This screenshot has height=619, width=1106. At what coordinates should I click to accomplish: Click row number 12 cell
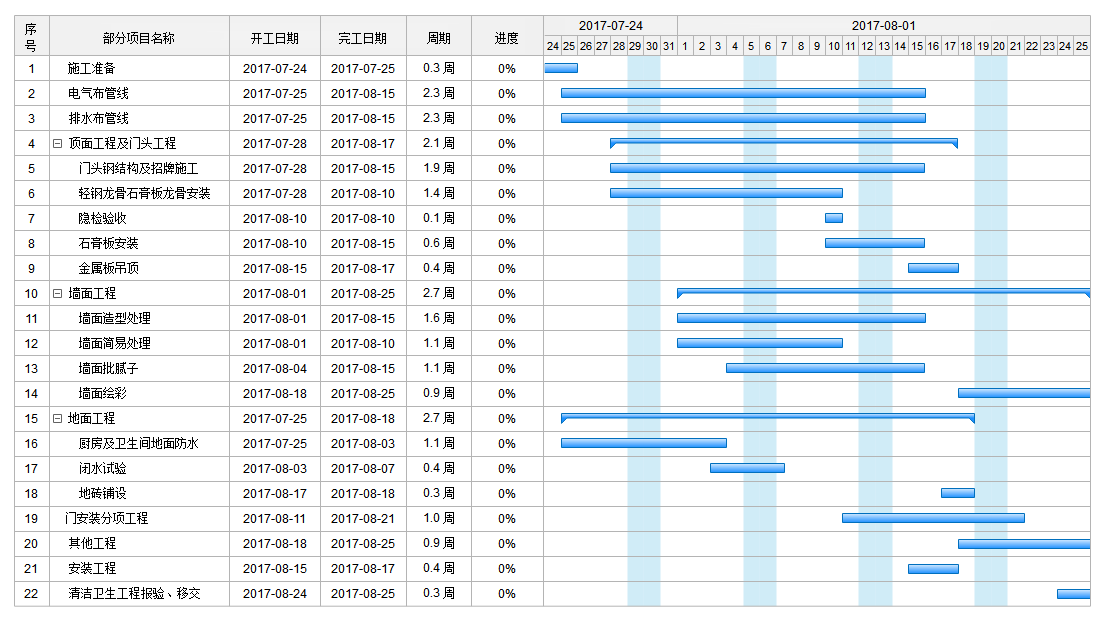tap(31, 343)
